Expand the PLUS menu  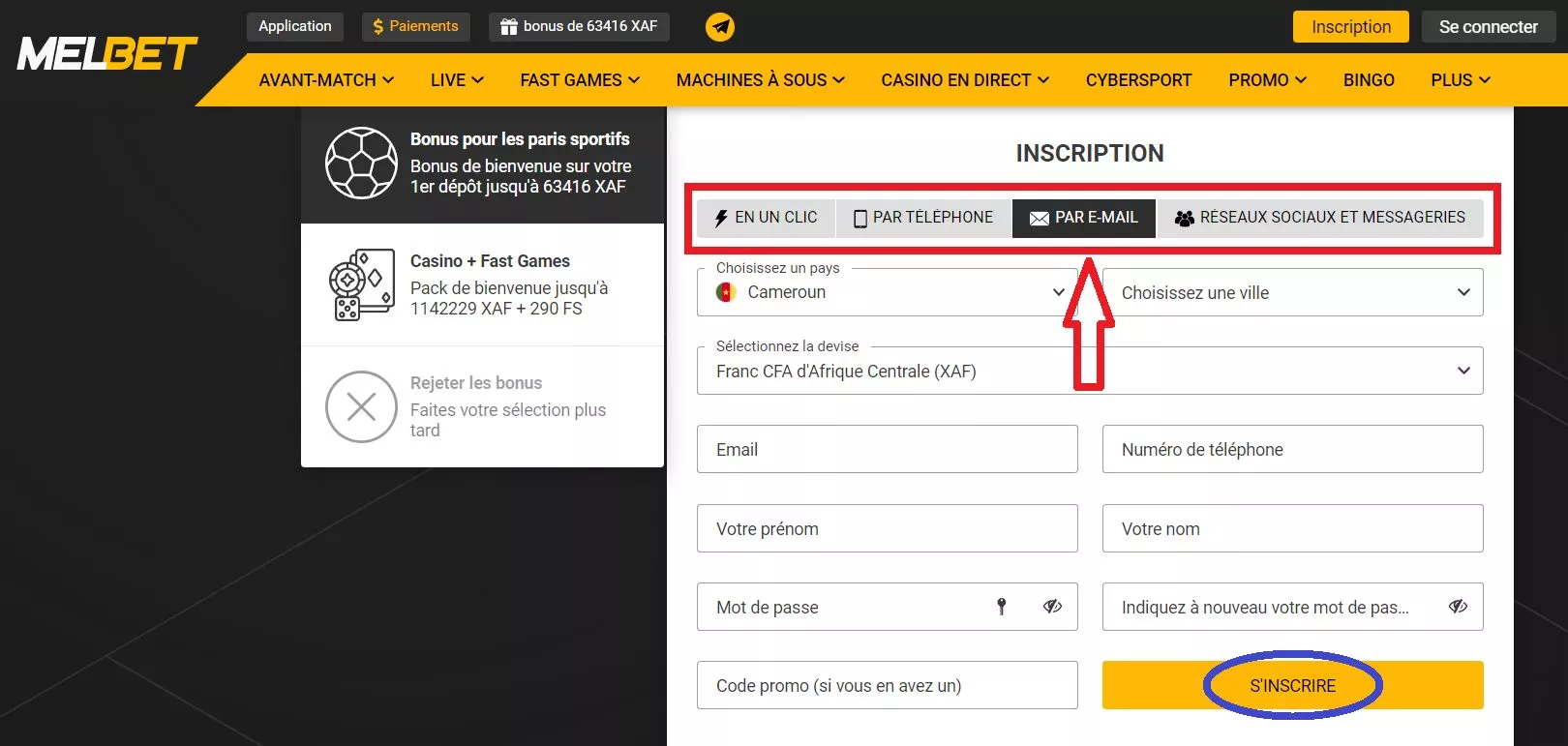1461,80
